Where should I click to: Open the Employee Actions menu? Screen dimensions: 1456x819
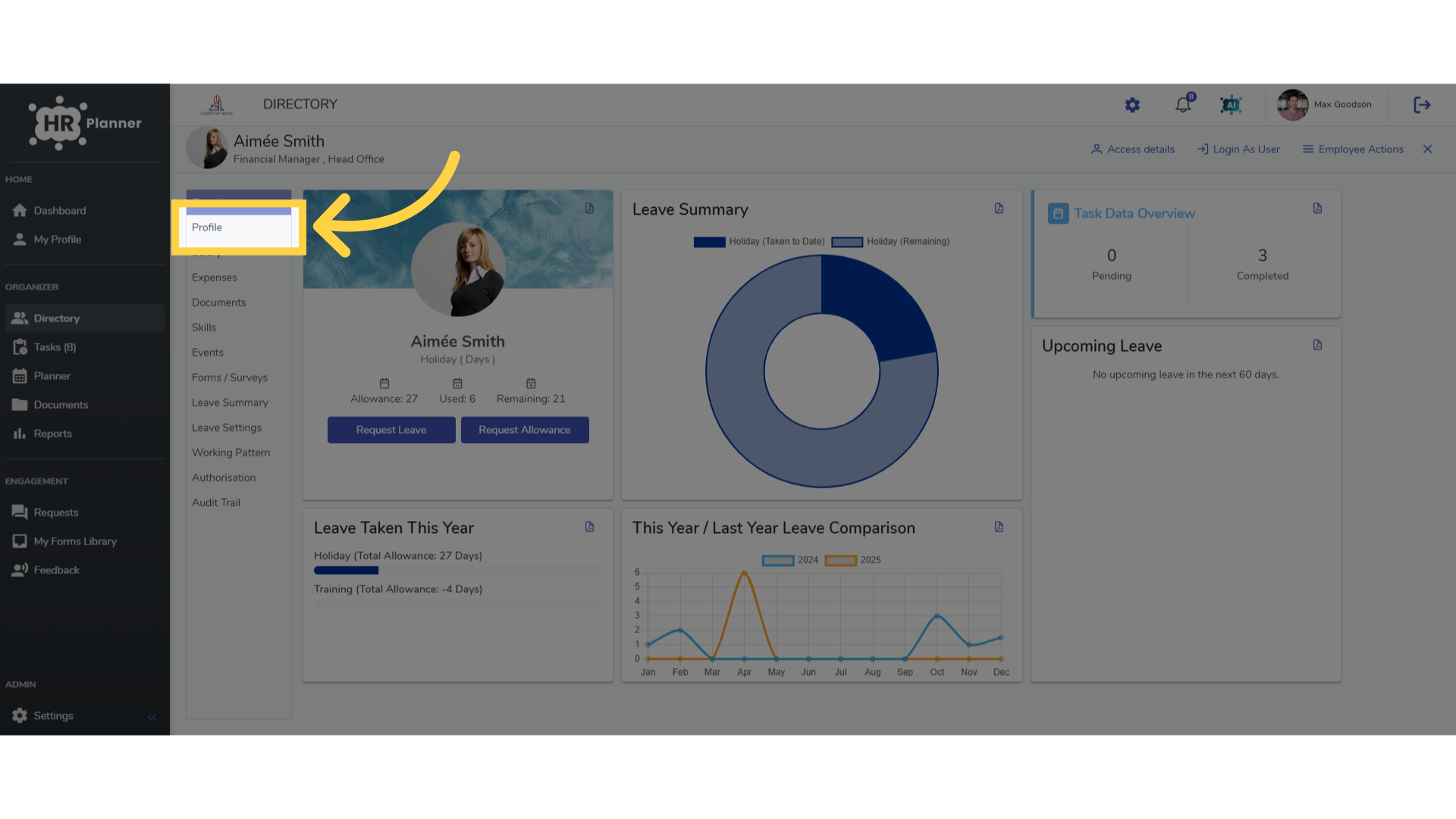(1353, 149)
